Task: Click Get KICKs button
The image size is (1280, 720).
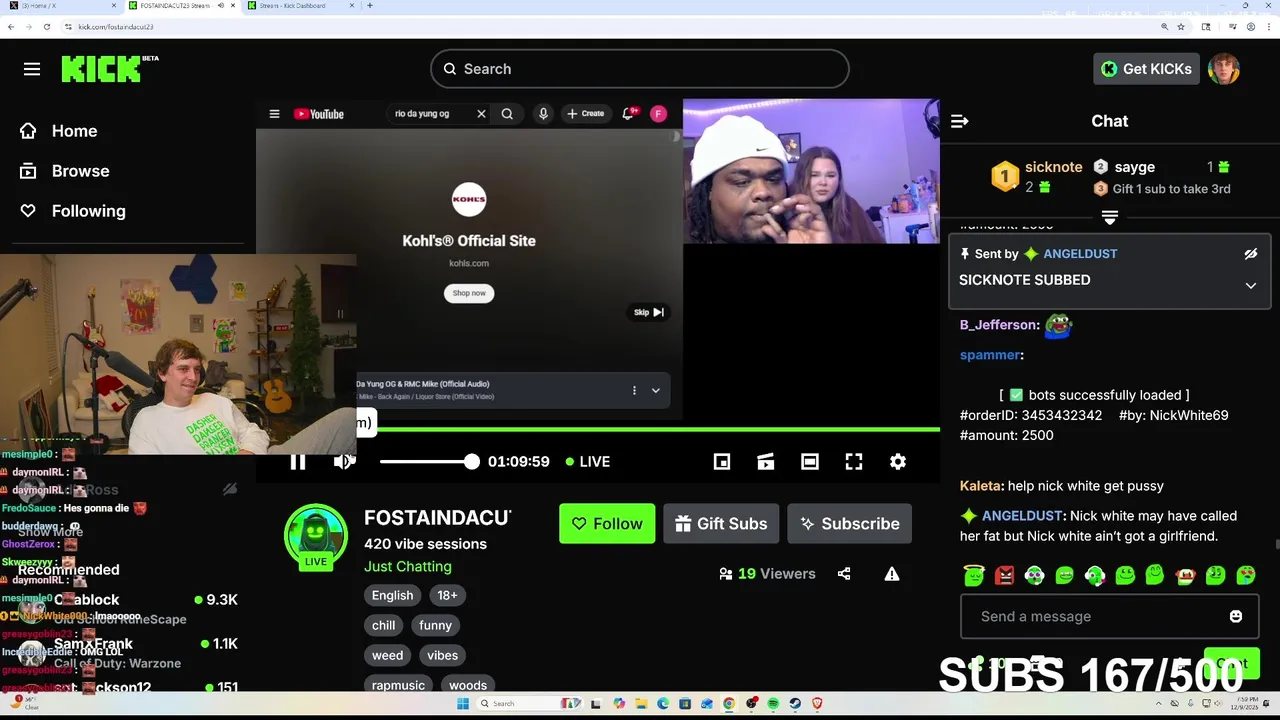Action: (x=1146, y=69)
